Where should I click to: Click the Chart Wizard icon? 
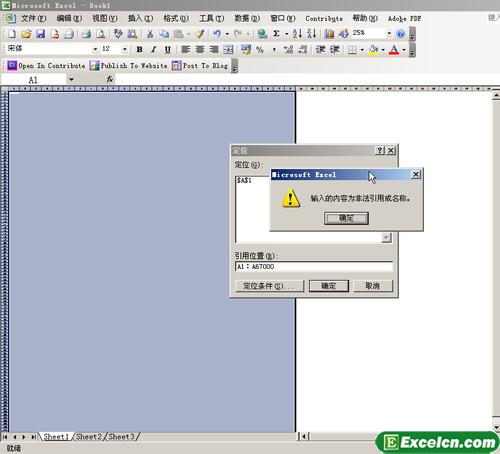(x=329, y=33)
